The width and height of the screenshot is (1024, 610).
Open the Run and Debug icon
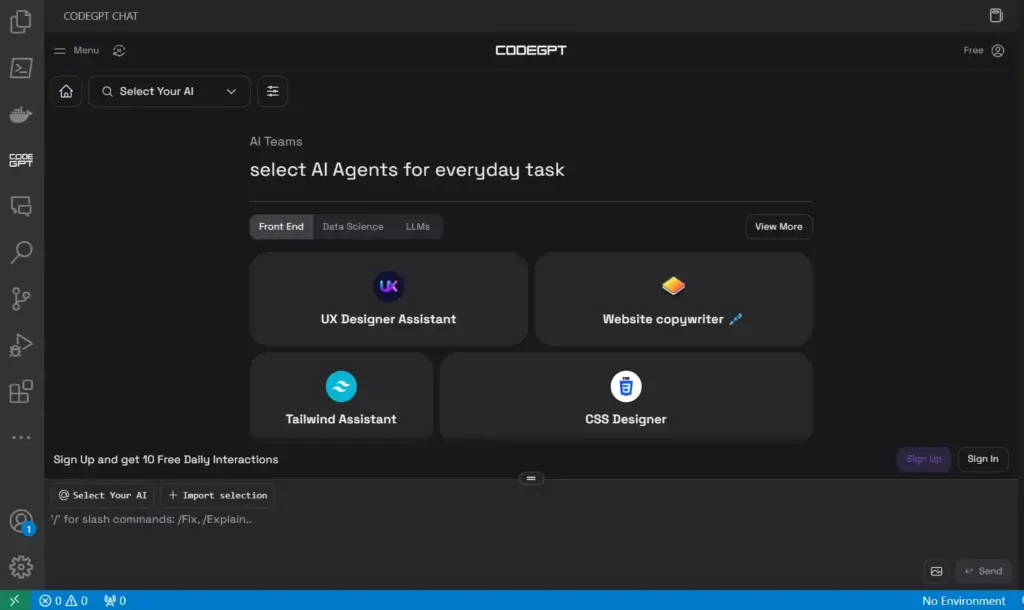point(21,345)
